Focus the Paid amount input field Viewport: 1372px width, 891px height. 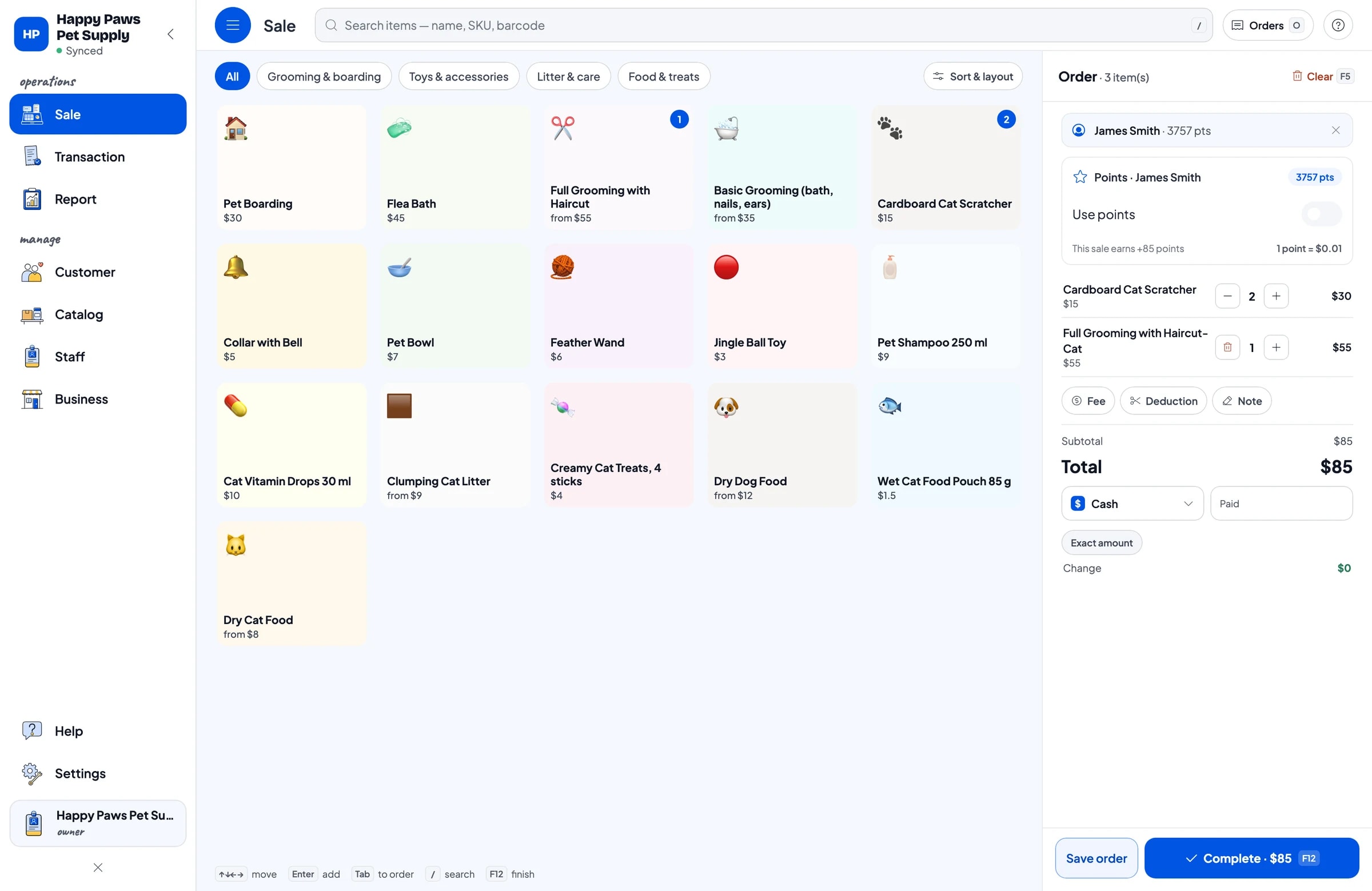click(1281, 504)
